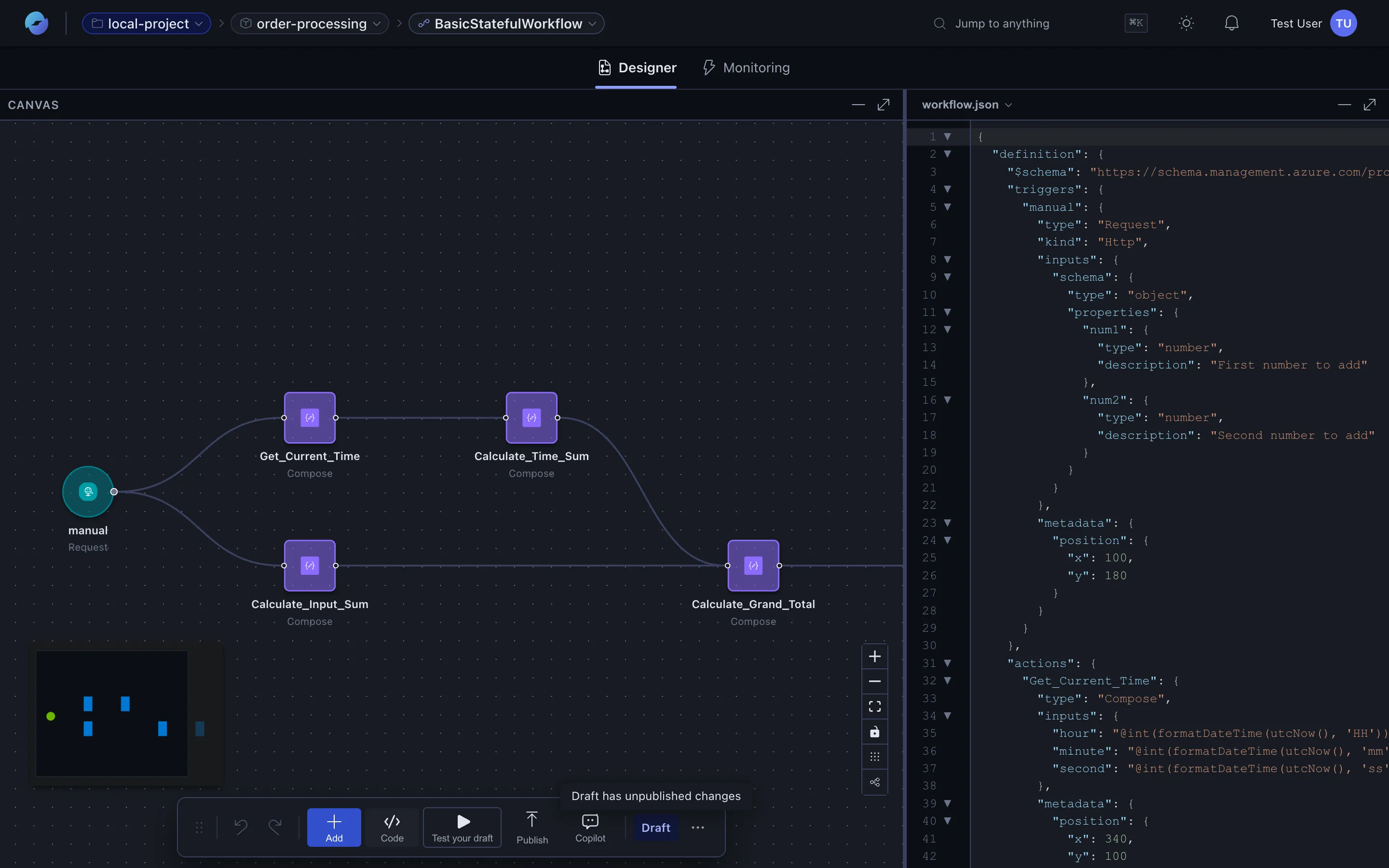
Task: Select the manual Request trigger node
Action: [x=88, y=491]
